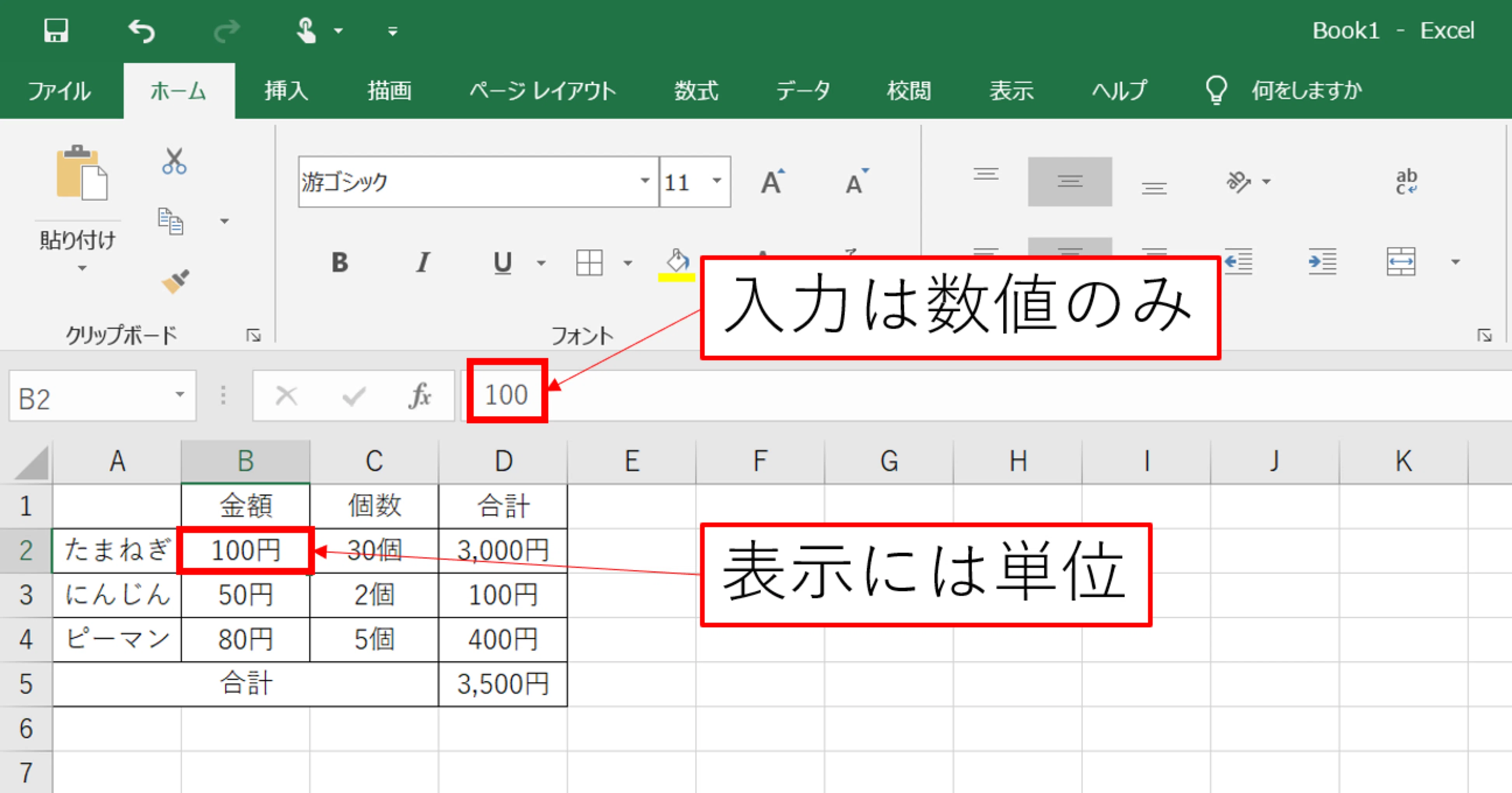The image size is (1512, 793).
Task: Open the 描画 tab
Action: coord(389,91)
